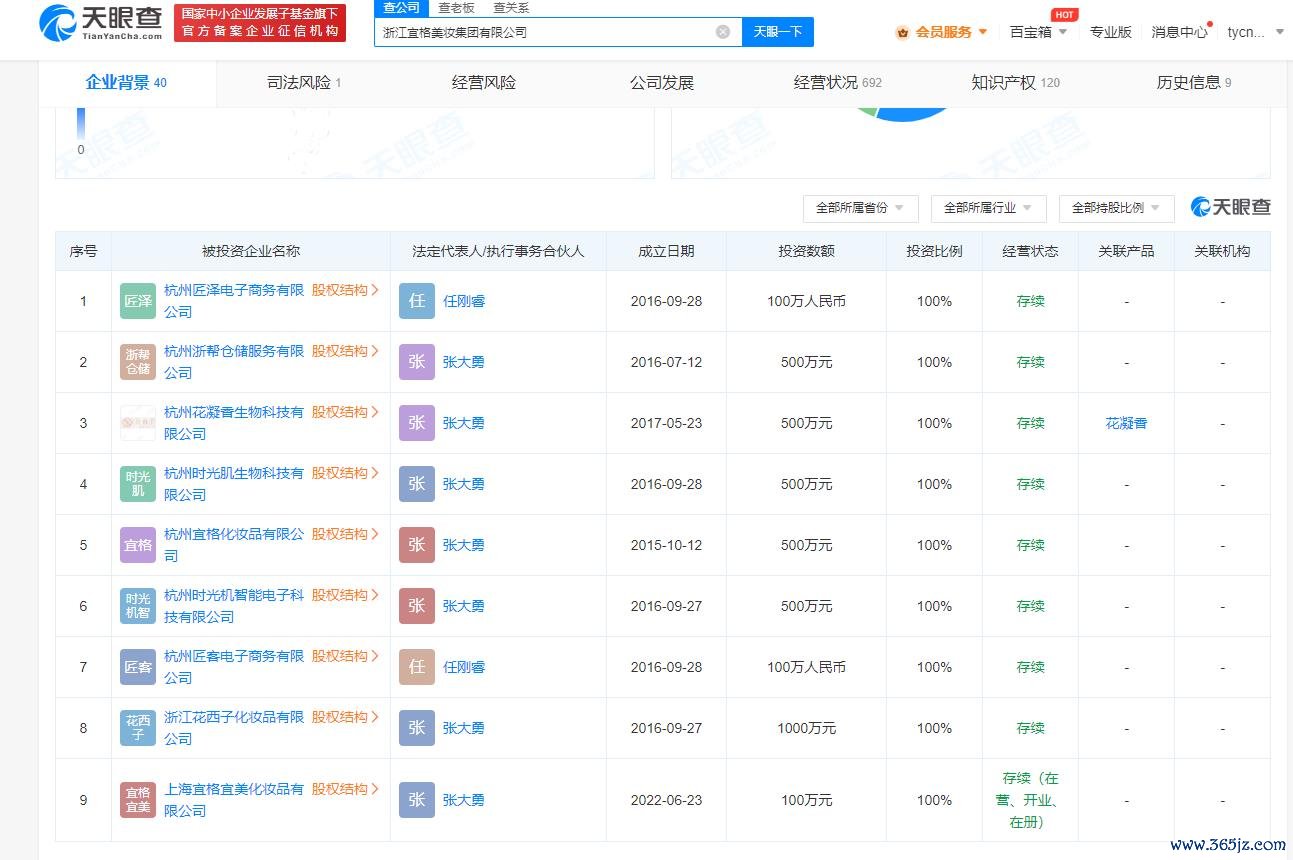Viewport: 1293px width, 860px height.
Task: Click the 张 avatar in row 6
Action: point(417,606)
